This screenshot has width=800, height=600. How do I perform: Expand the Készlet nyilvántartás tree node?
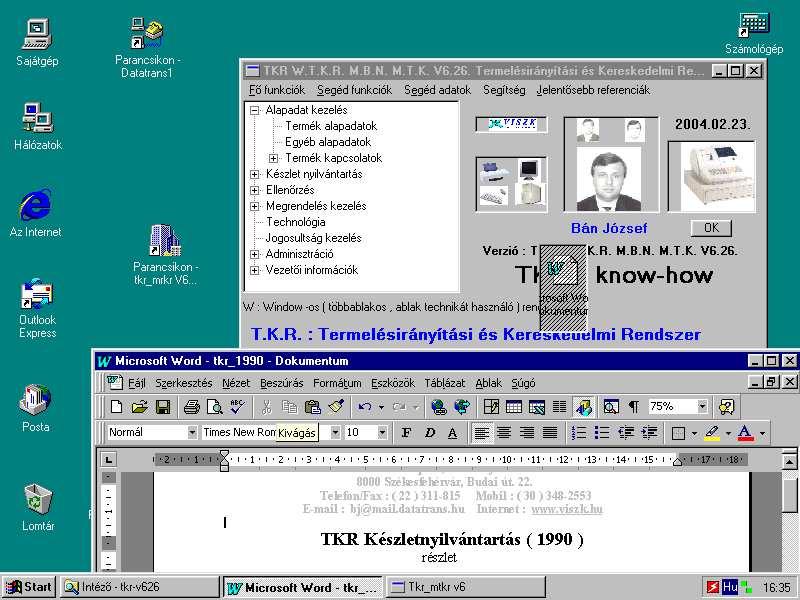(x=255, y=174)
